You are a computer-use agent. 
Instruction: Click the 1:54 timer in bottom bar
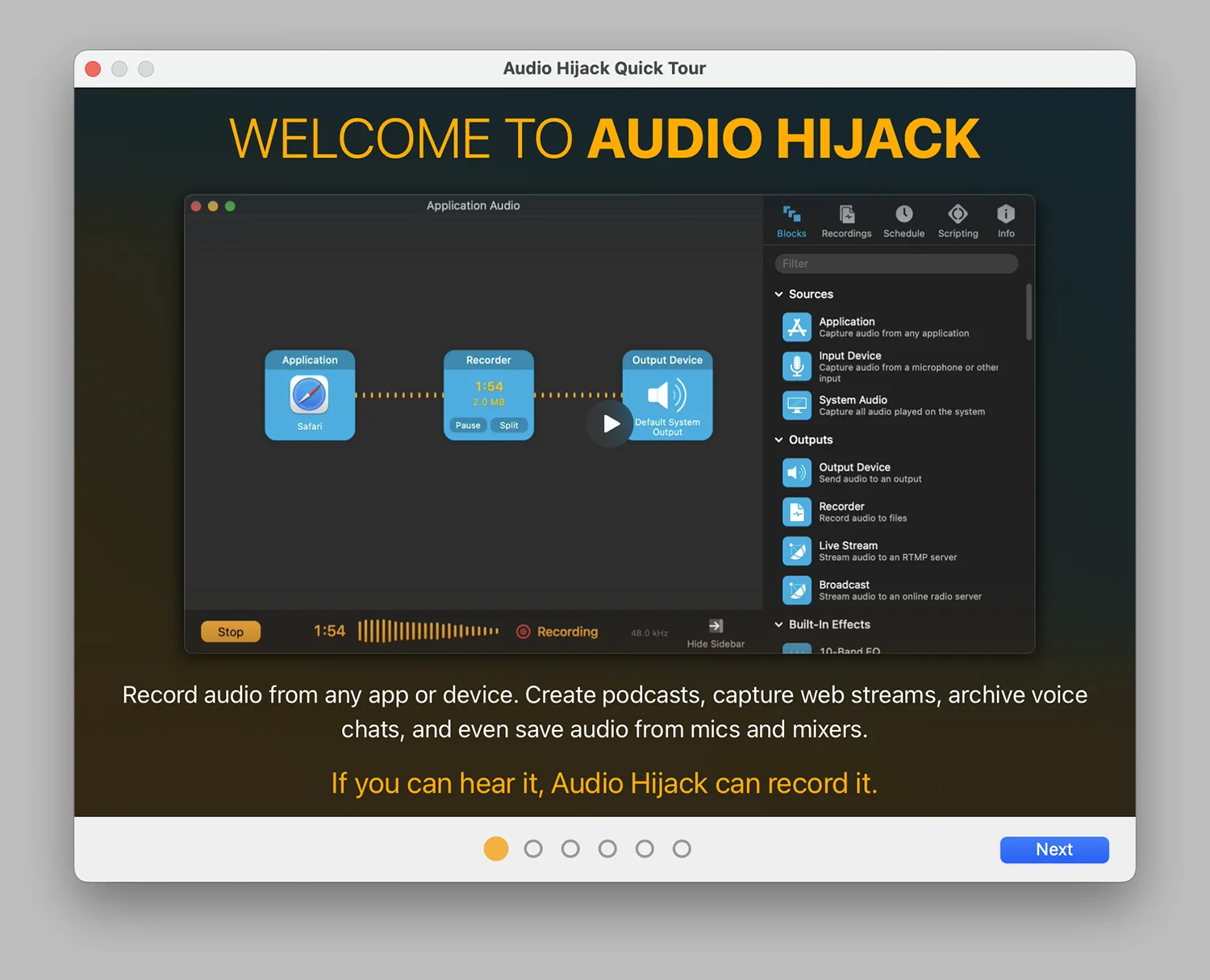[329, 631]
